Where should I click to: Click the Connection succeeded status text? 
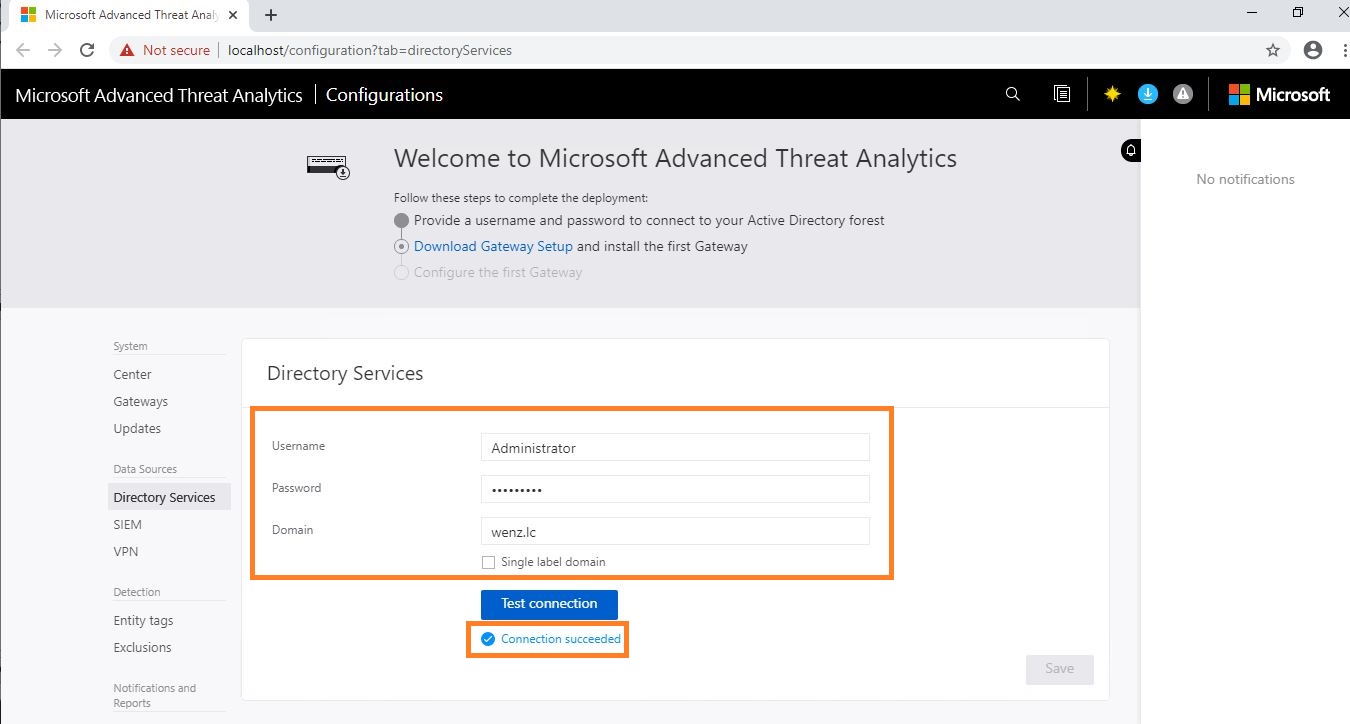pyautogui.click(x=561, y=639)
